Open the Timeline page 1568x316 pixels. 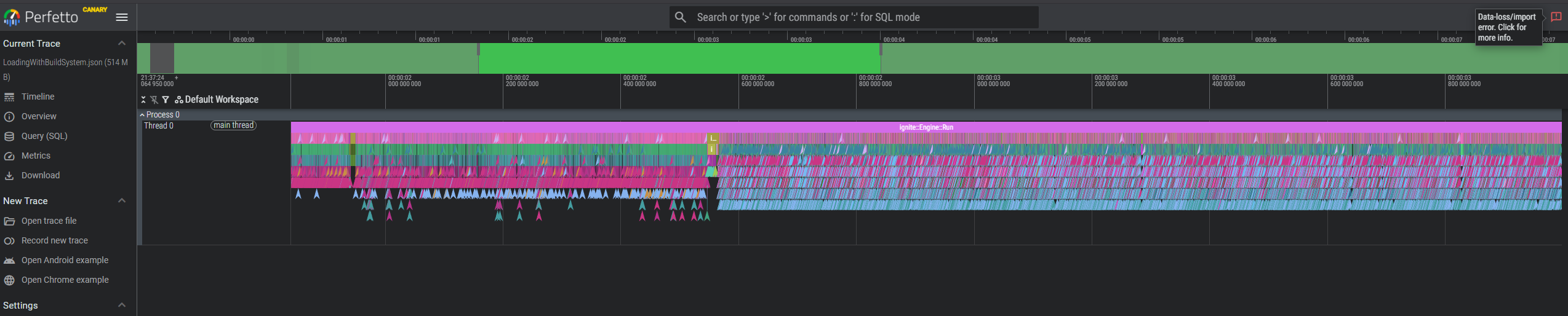(x=38, y=97)
